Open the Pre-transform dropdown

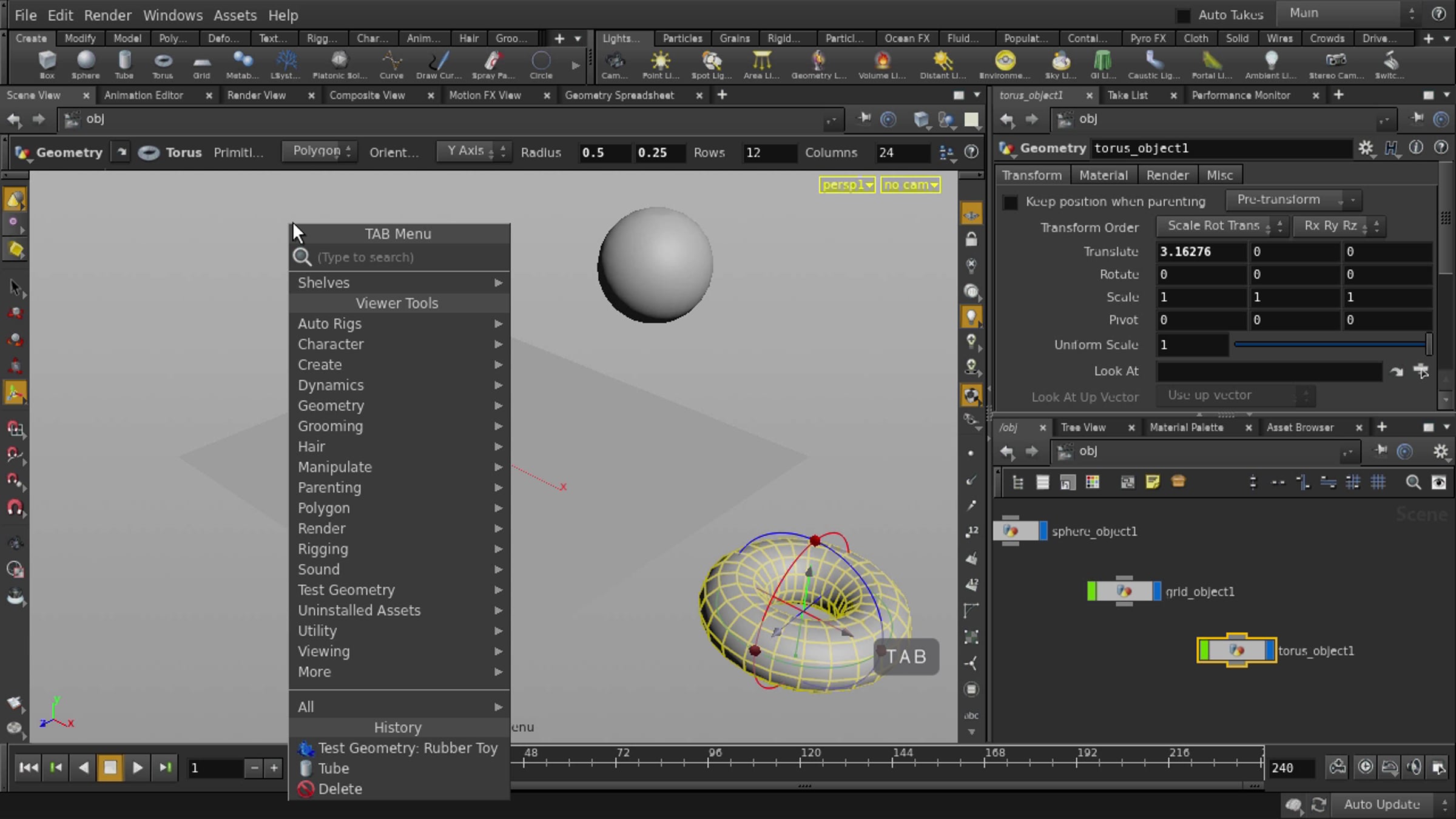point(1293,200)
